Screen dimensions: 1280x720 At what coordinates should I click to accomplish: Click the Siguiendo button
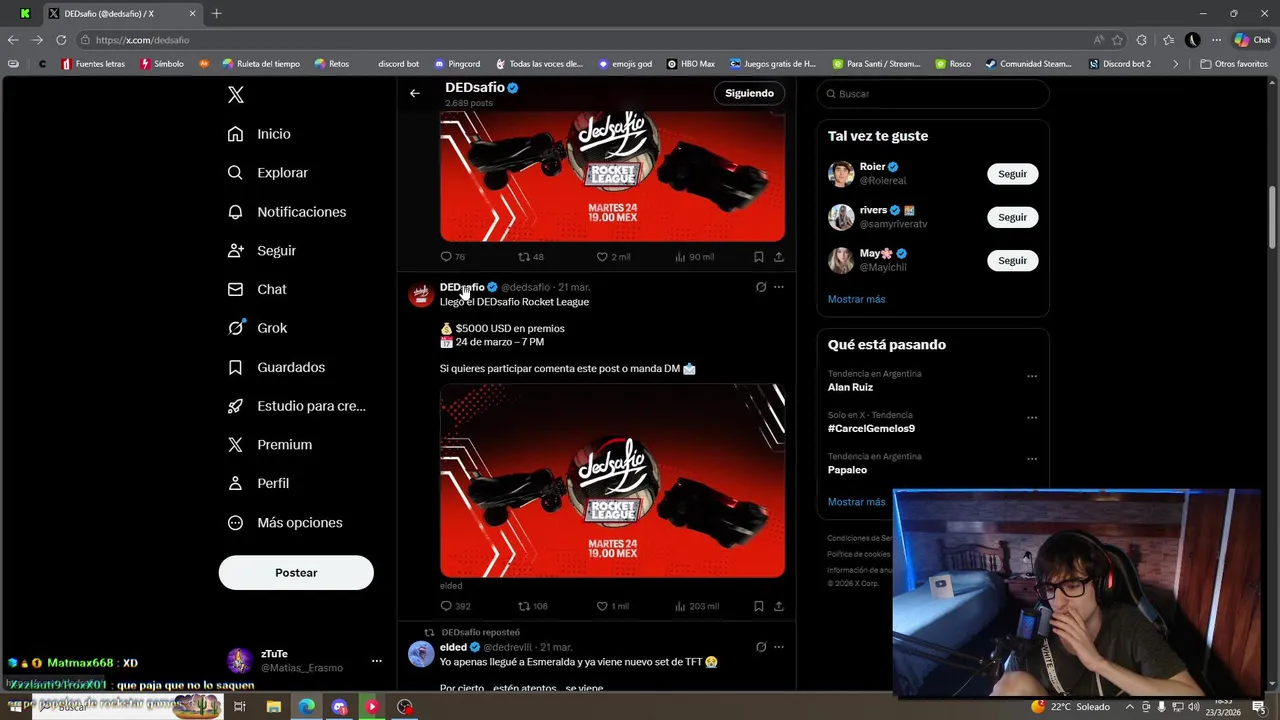click(749, 93)
